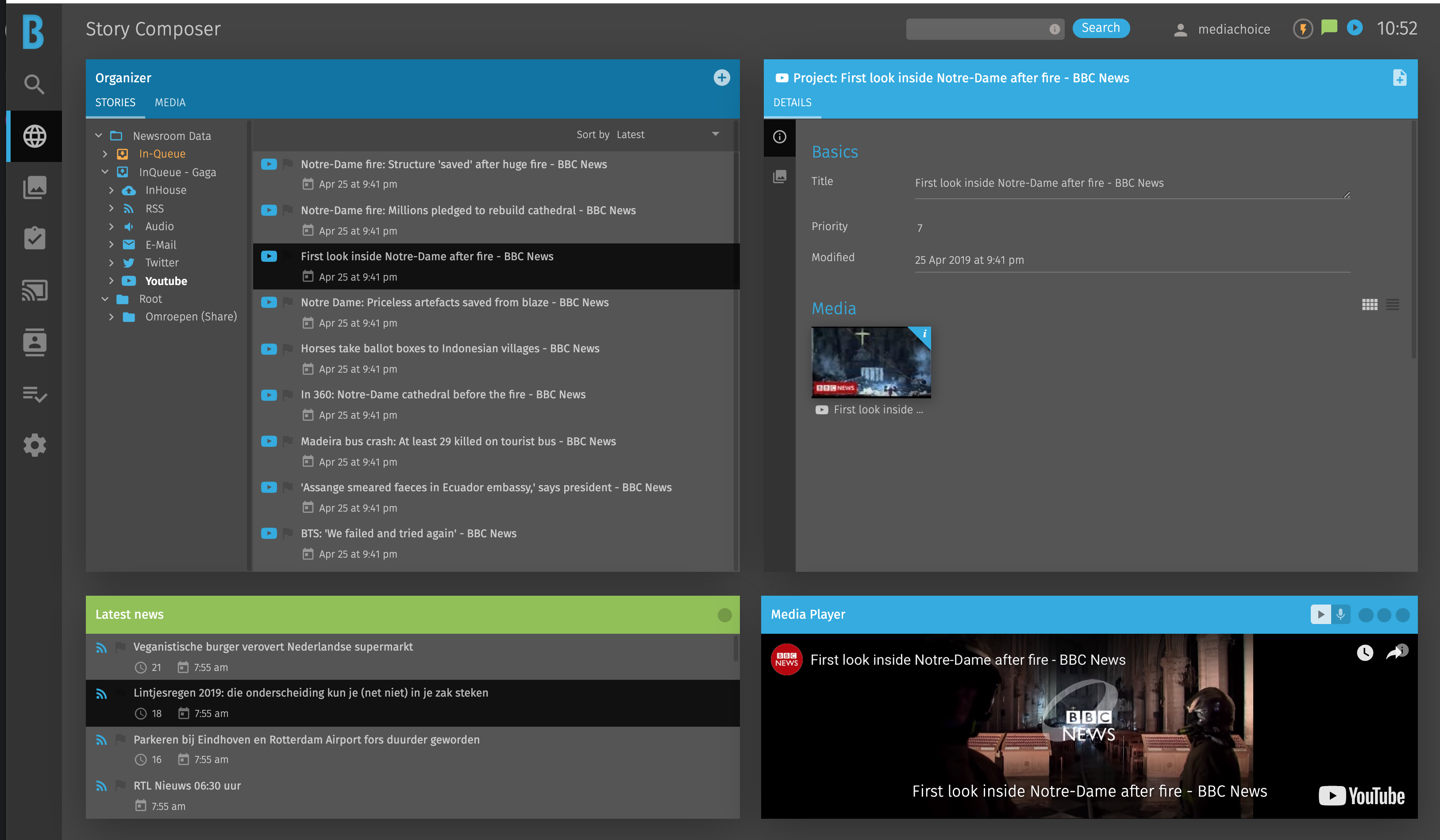Collapse the InQueue - Gaga tree node

pos(105,172)
